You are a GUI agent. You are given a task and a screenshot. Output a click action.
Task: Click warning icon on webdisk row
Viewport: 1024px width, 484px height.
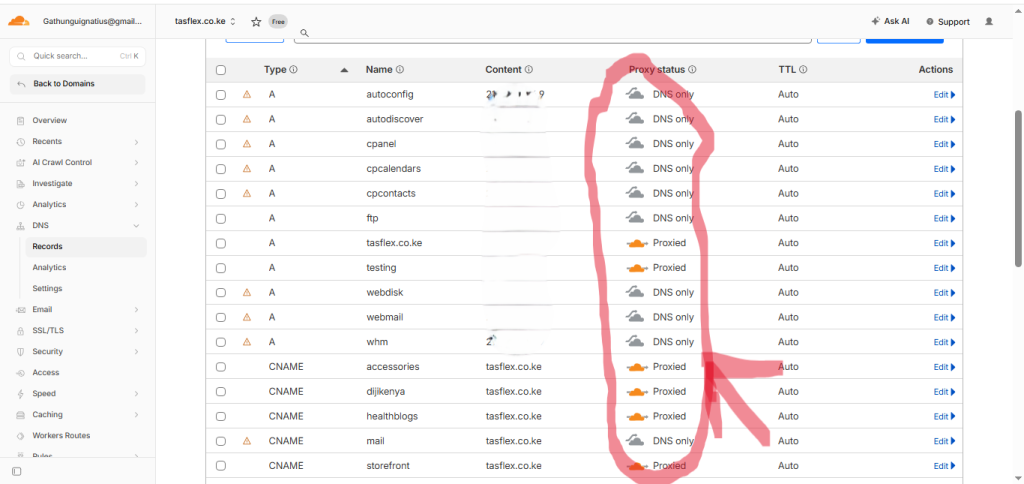point(247,293)
